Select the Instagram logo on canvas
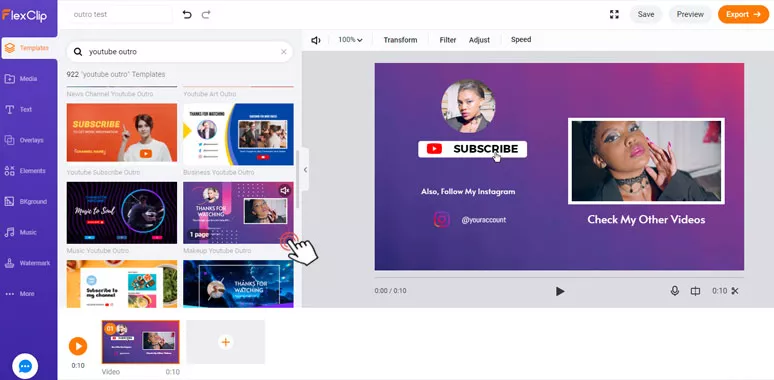Viewport: 774px width, 380px height. (x=442, y=220)
